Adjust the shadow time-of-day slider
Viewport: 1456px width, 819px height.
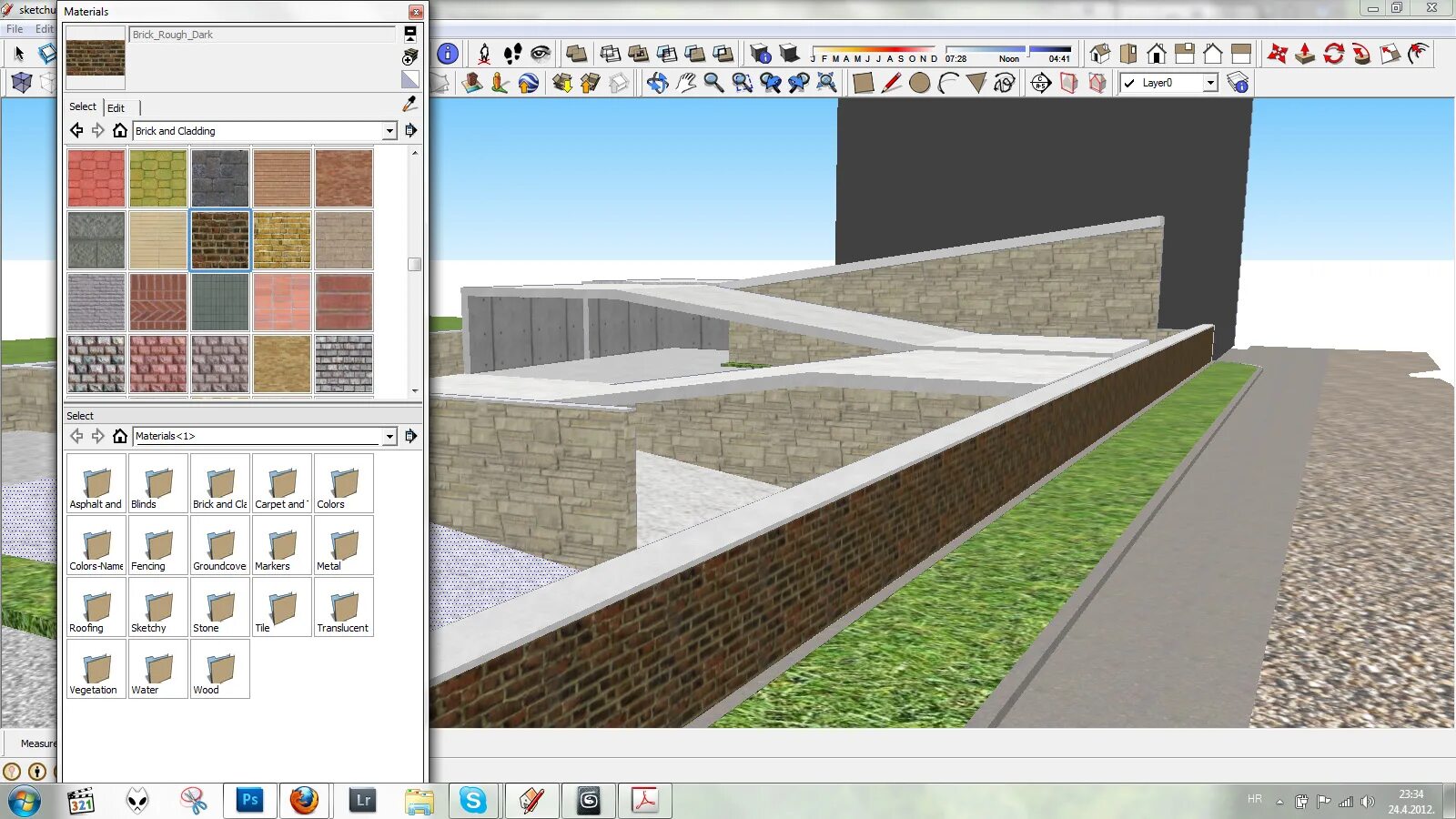coord(1008,54)
